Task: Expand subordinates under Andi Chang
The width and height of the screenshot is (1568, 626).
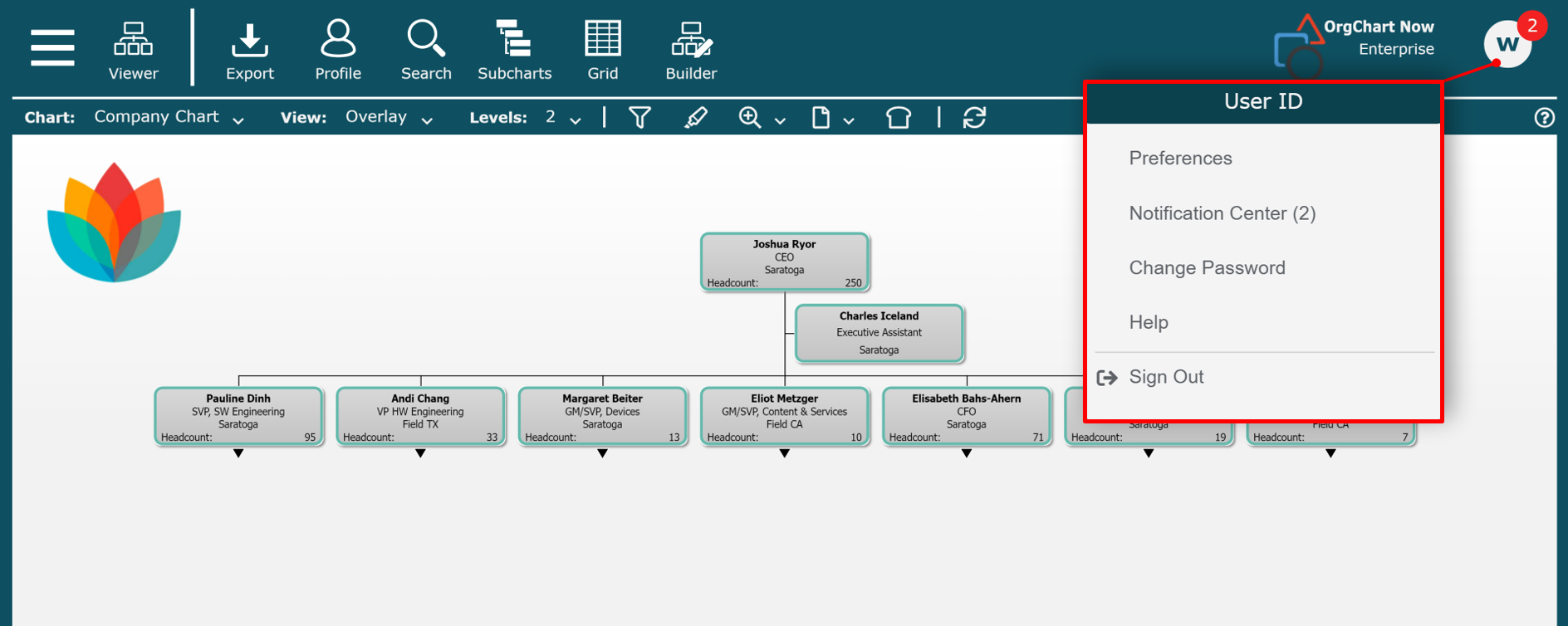Action: coord(420,453)
